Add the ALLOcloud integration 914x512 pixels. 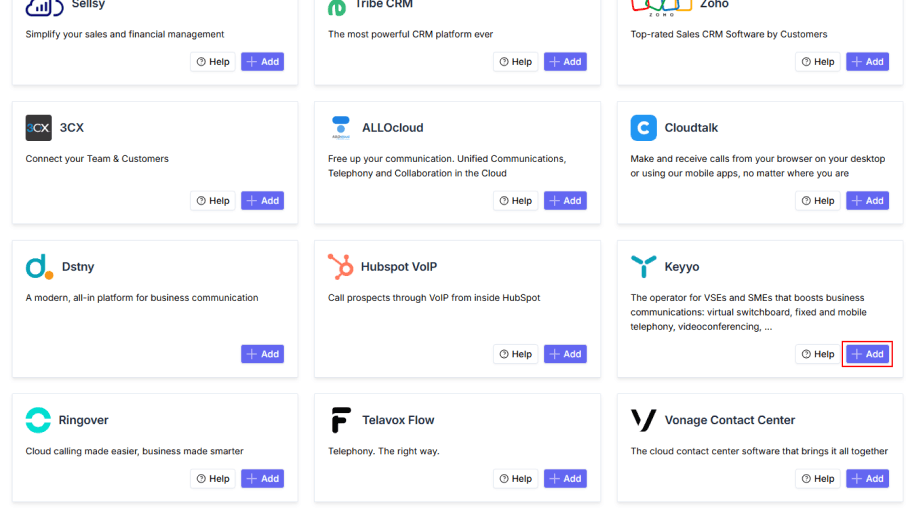[x=565, y=201]
